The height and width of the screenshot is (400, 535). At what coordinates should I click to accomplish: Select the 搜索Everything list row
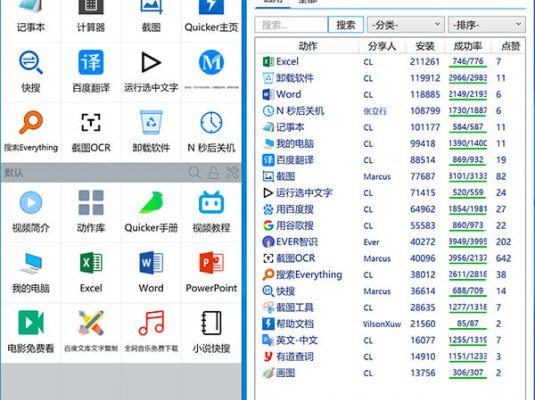point(391,275)
